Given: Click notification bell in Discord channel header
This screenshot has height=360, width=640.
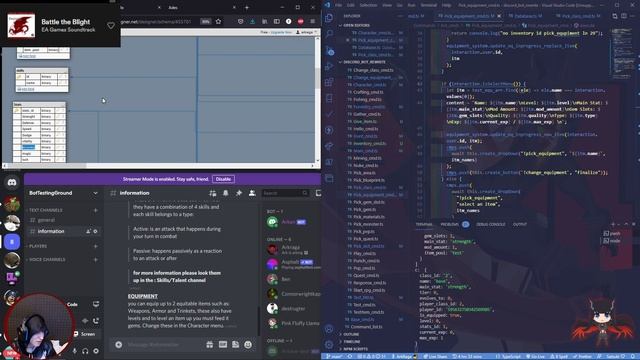Looking at the screenshot, I should [x=226, y=193].
